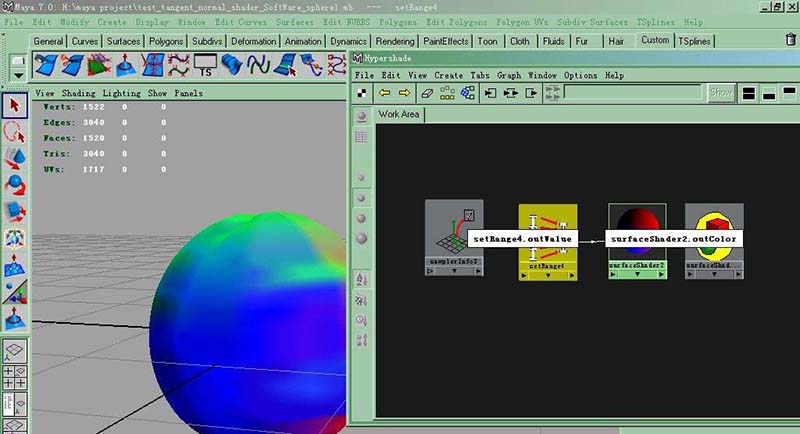Image resolution: width=800 pixels, height=434 pixels.
Task: Show input connections in Hypershade
Action: point(490,93)
